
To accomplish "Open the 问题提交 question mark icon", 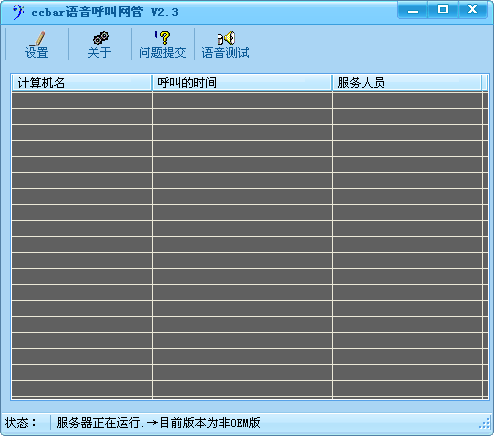I will (x=163, y=38).
